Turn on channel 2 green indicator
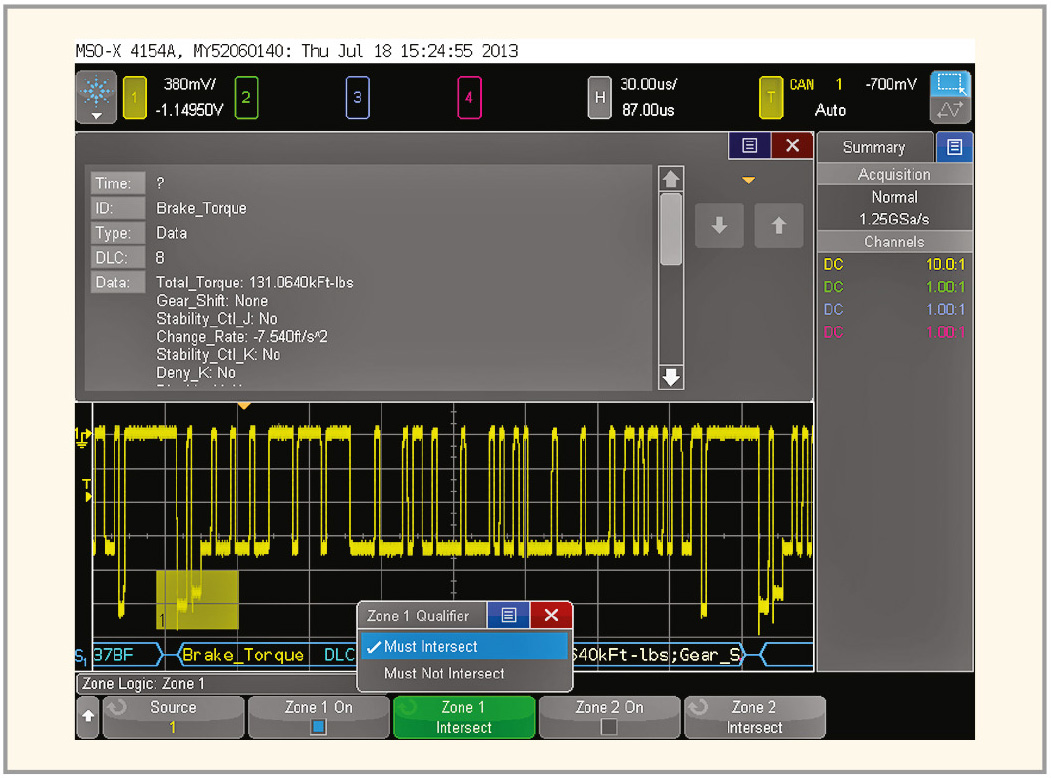 247,97
